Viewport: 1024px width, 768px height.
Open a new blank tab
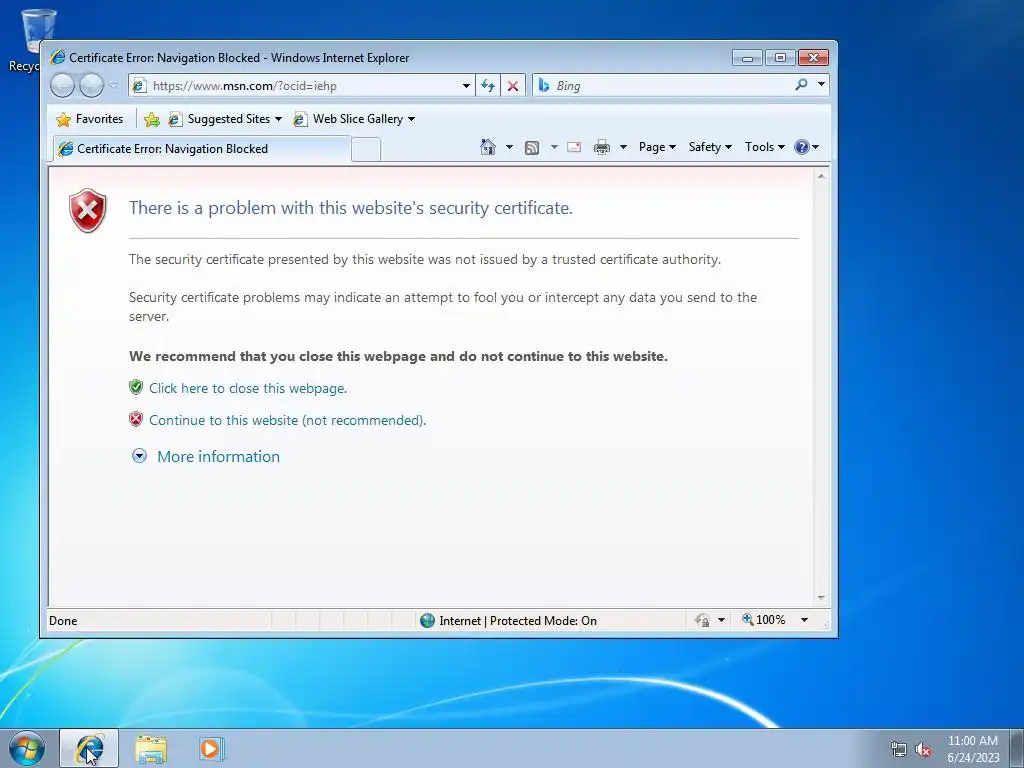click(366, 150)
